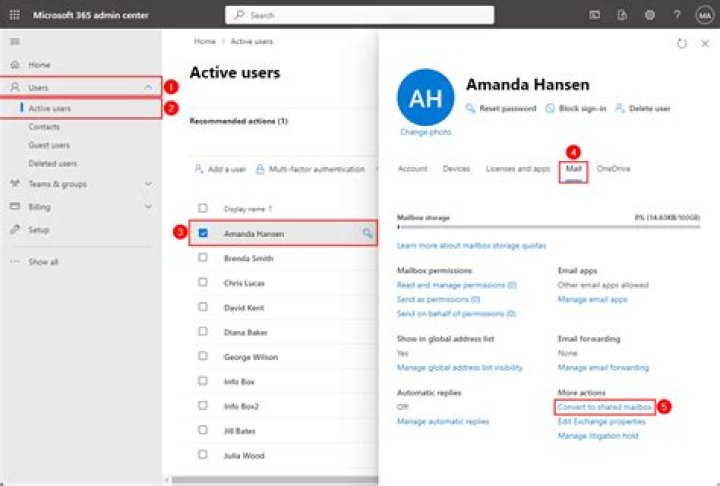Image resolution: width=720 pixels, height=486 pixels.
Task: Click the refresh icon in user panel
Action: [x=682, y=44]
